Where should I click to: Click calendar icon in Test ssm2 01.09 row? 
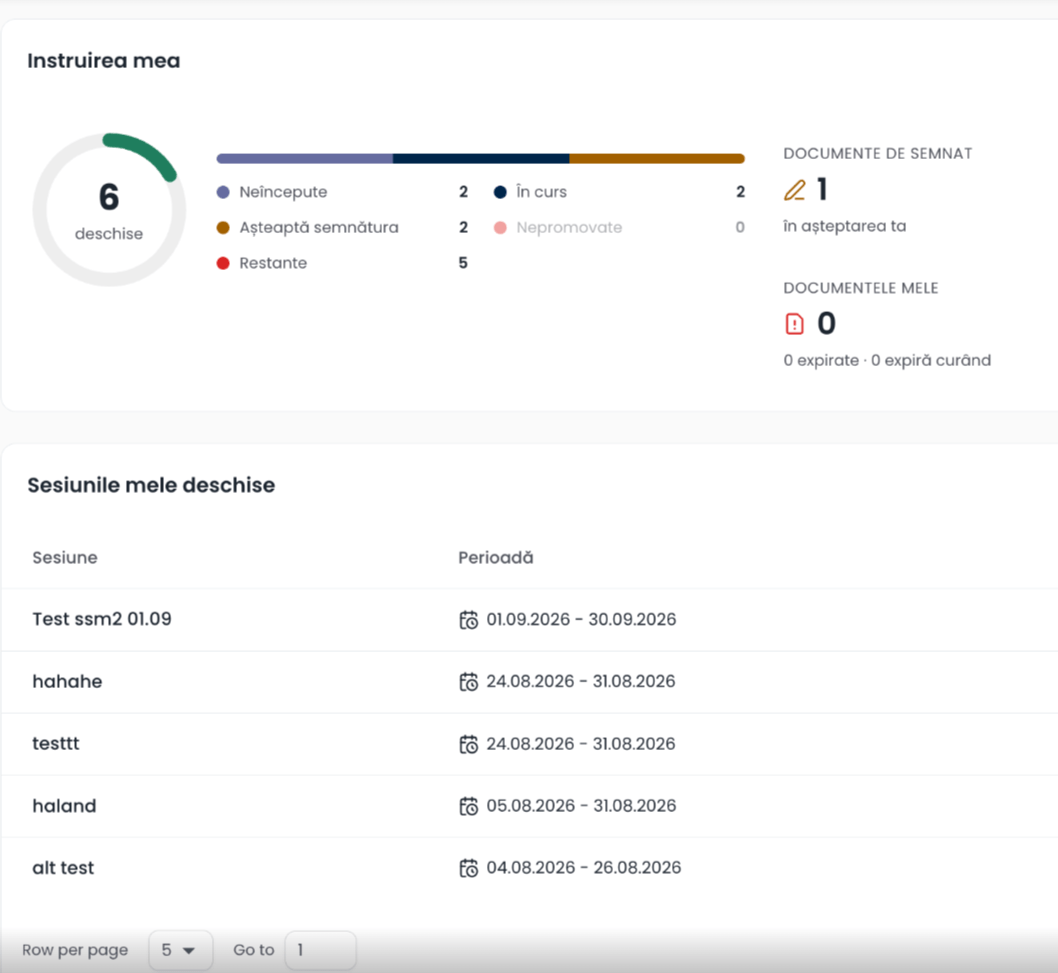468,619
